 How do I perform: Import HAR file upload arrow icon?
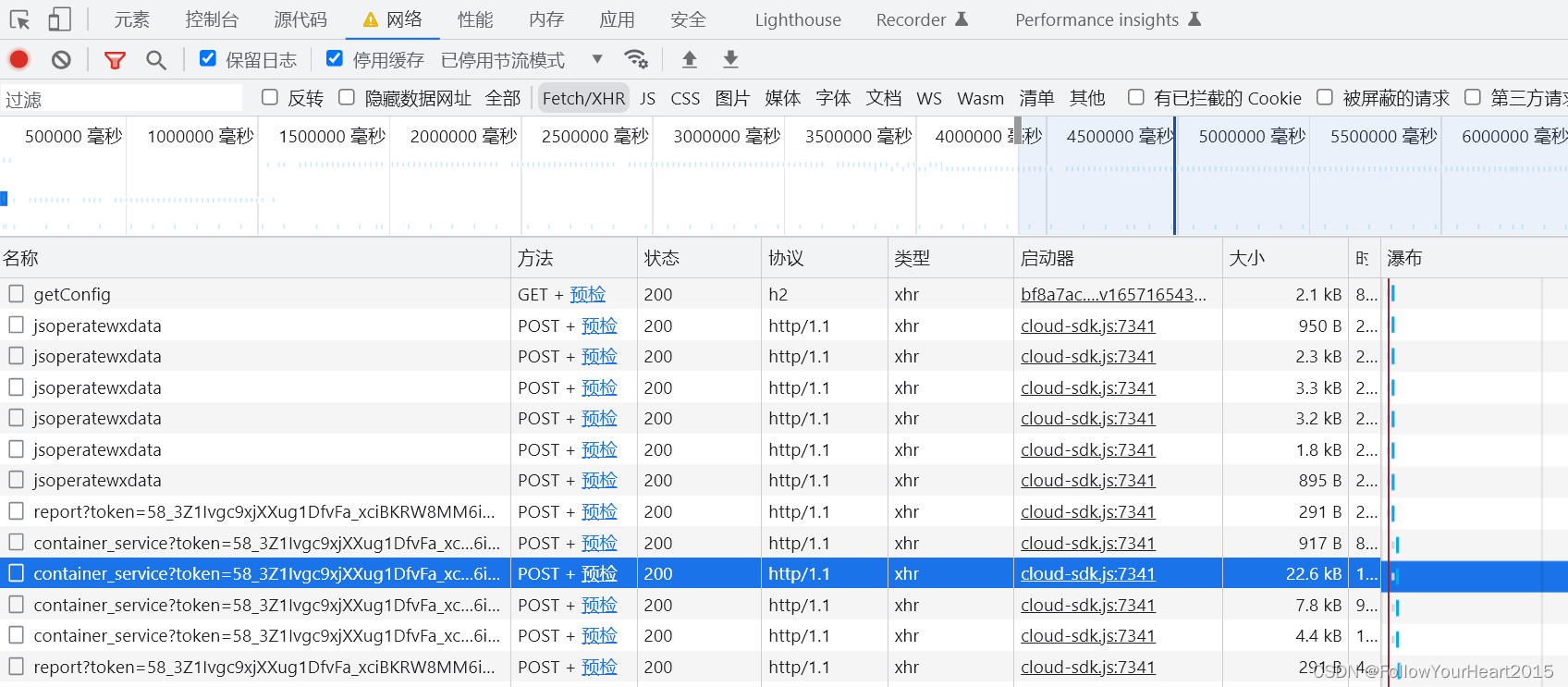[690, 59]
